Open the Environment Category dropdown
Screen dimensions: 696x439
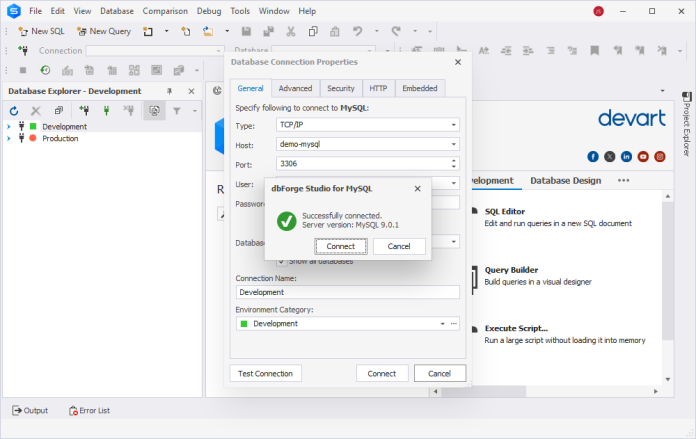pos(441,324)
